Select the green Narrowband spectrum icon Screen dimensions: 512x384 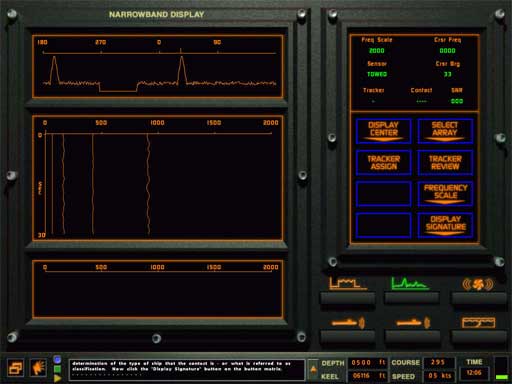tap(410, 284)
